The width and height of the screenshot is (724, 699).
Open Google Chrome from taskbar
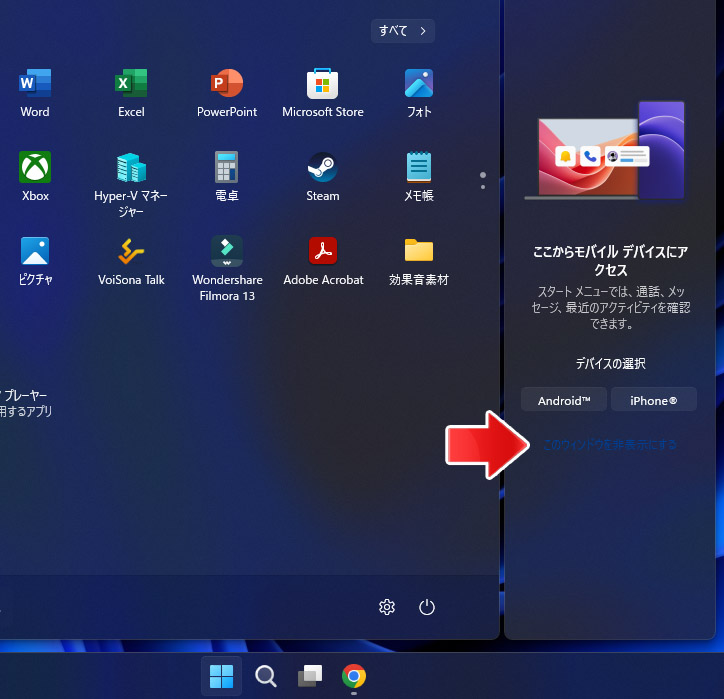coord(354,676)
